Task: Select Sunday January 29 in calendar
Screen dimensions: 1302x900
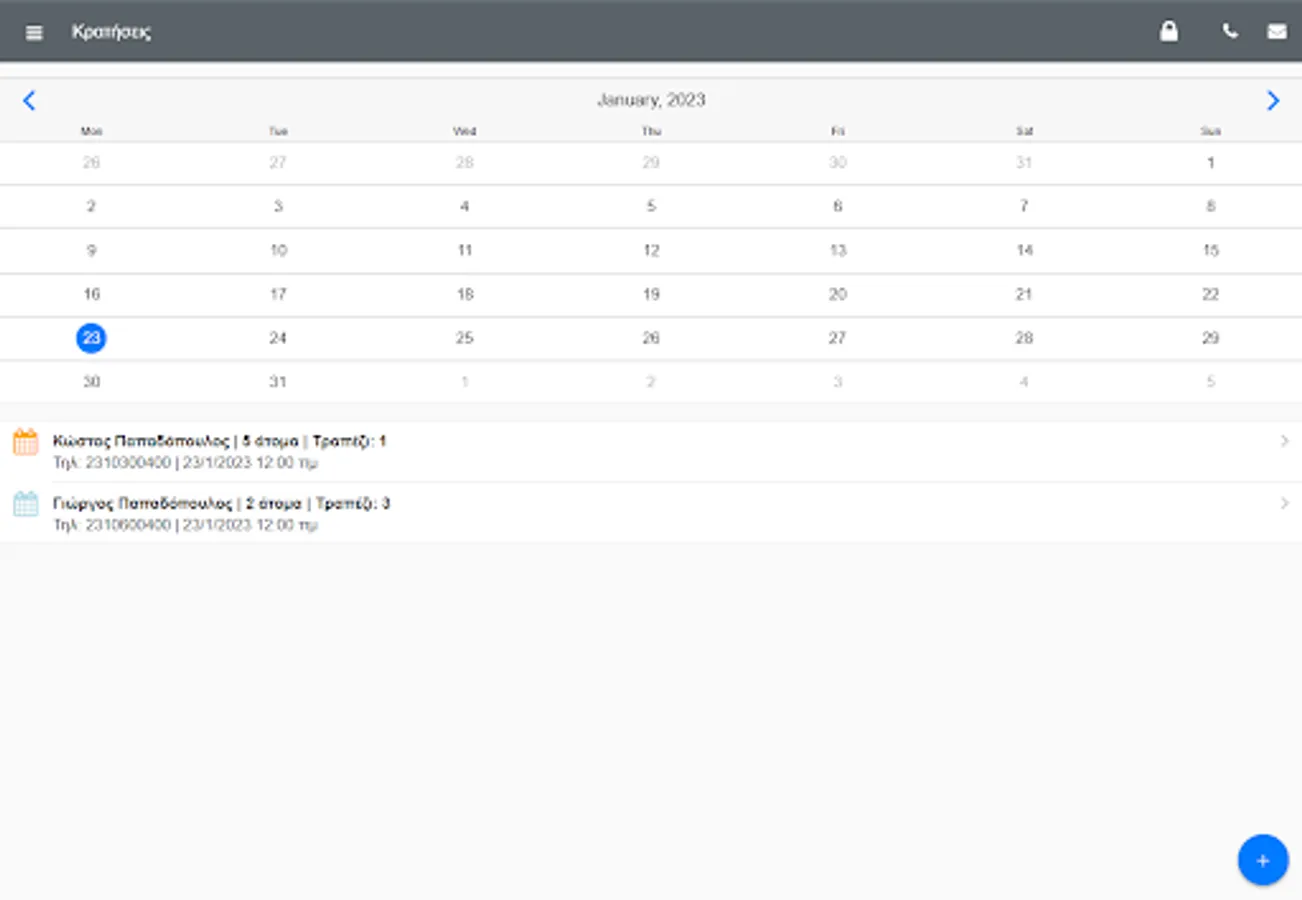Action: coord(1211,338)
